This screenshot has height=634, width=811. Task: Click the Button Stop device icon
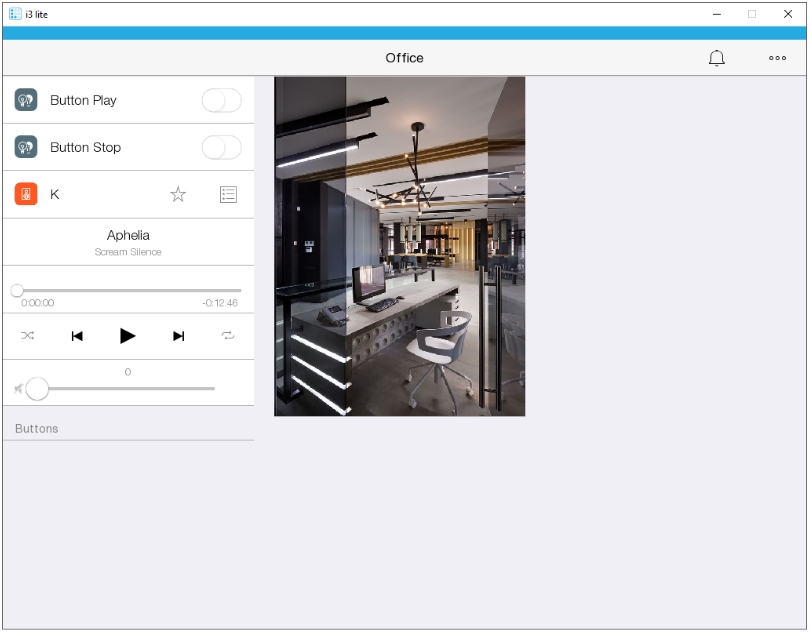(26, 147)
